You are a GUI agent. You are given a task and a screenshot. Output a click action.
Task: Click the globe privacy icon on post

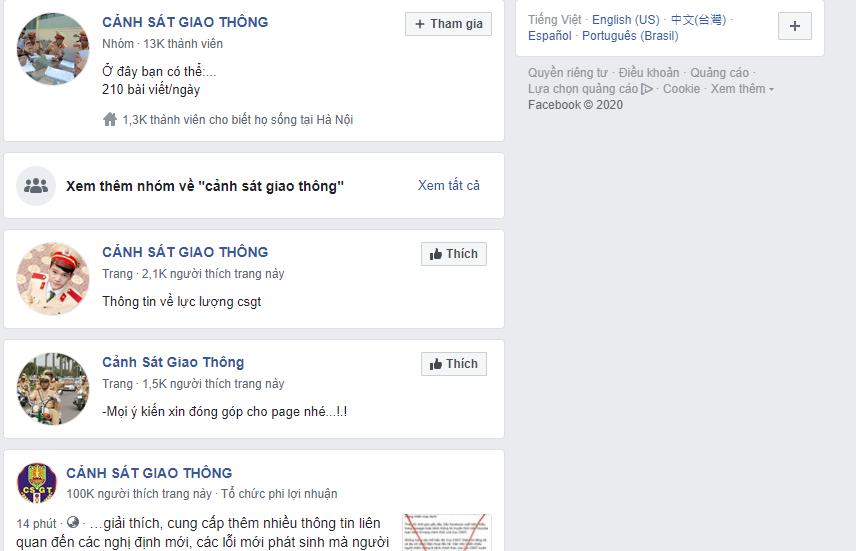tap(73, 523)
